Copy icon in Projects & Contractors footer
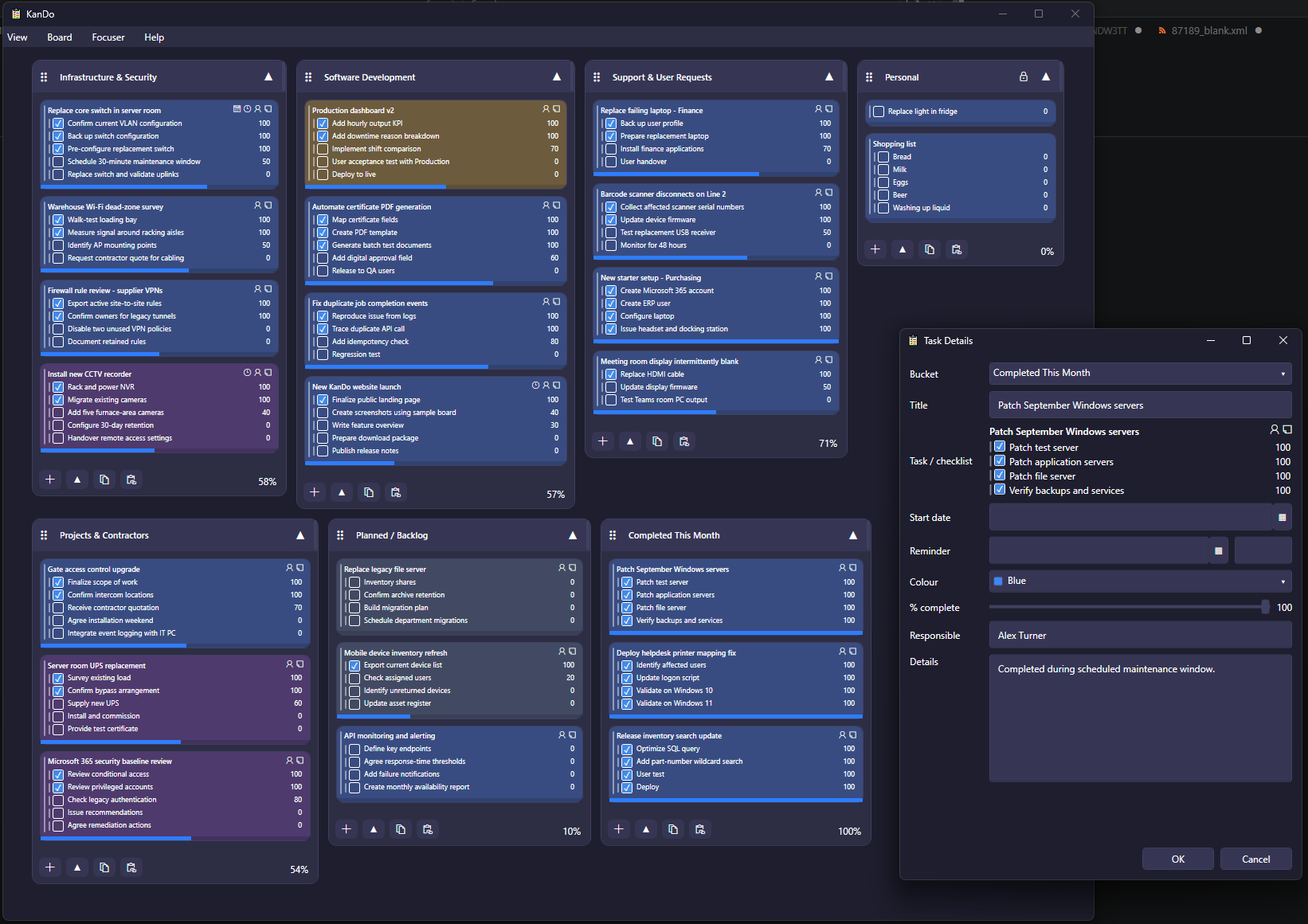Image resolution: width=1308 pixels, height=924 pixels. tap(104, 867)
